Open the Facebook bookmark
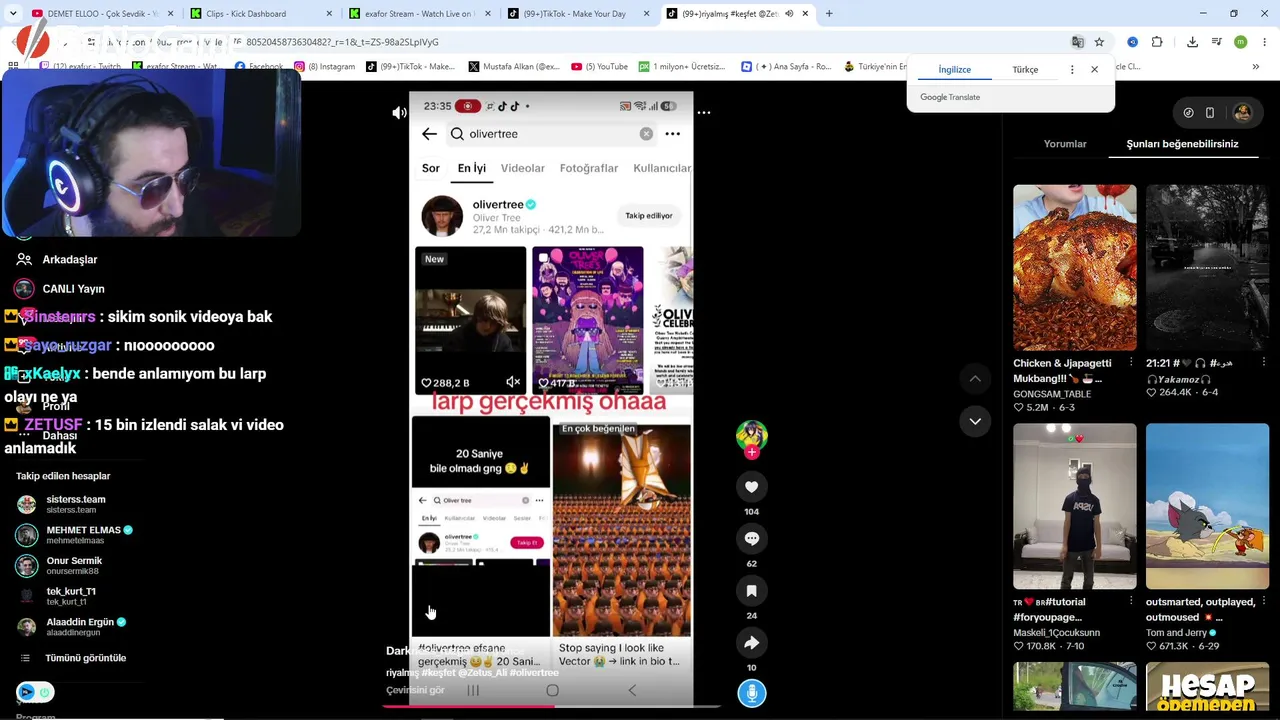 point(259,67)
